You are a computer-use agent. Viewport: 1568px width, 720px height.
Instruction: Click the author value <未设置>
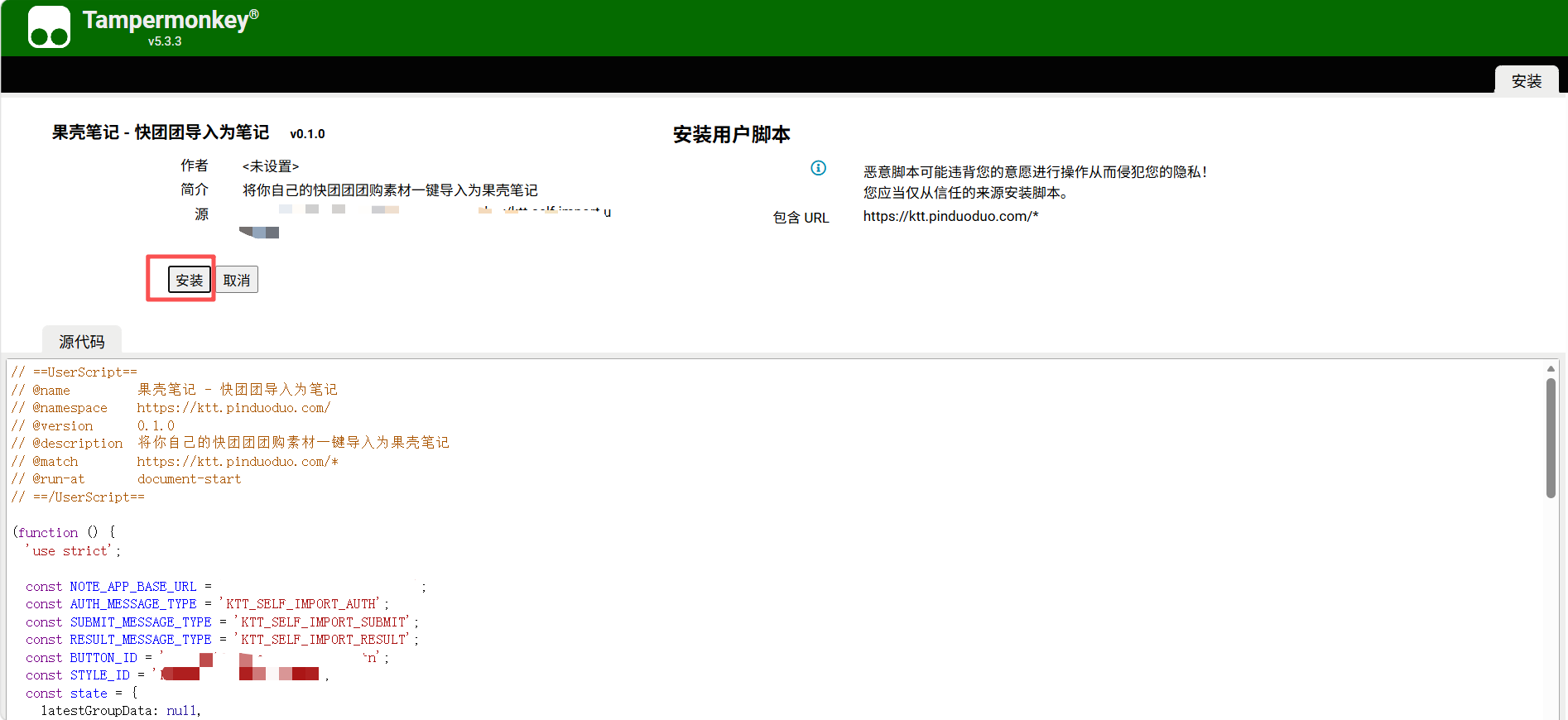pyautogui.click(x=271, y=166)
